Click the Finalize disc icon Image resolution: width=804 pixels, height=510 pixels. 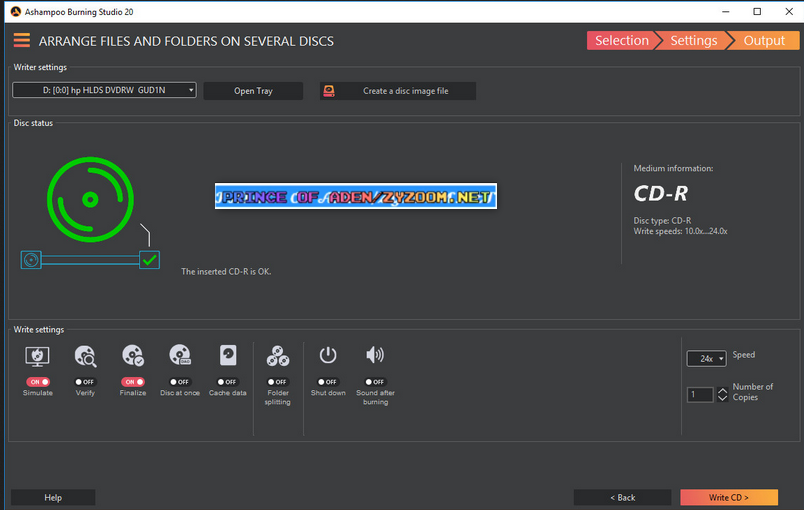coord(133,356)
